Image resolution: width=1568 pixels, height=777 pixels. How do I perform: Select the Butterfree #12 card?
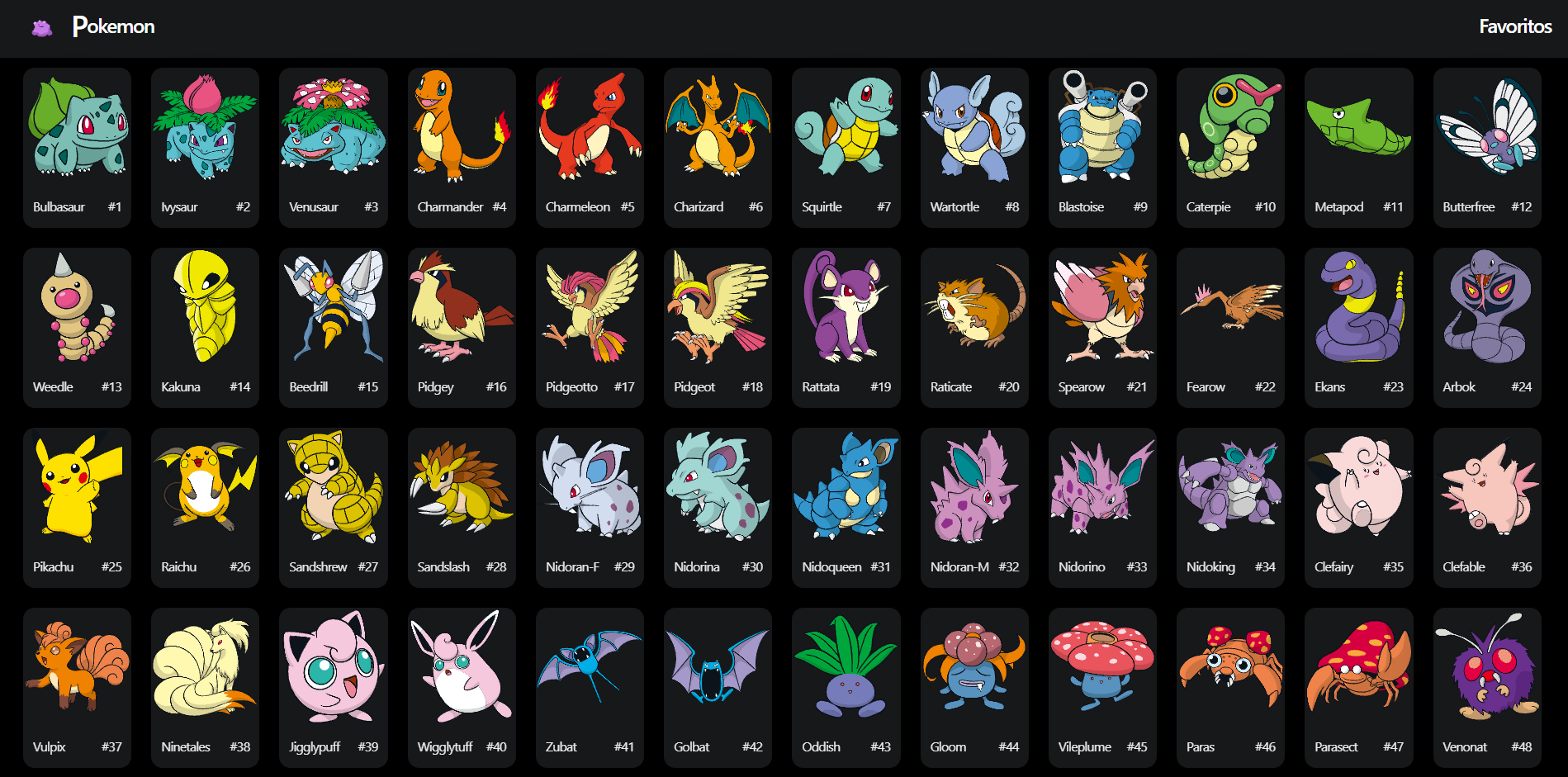pyautogui.click(x=1487, y=148)
